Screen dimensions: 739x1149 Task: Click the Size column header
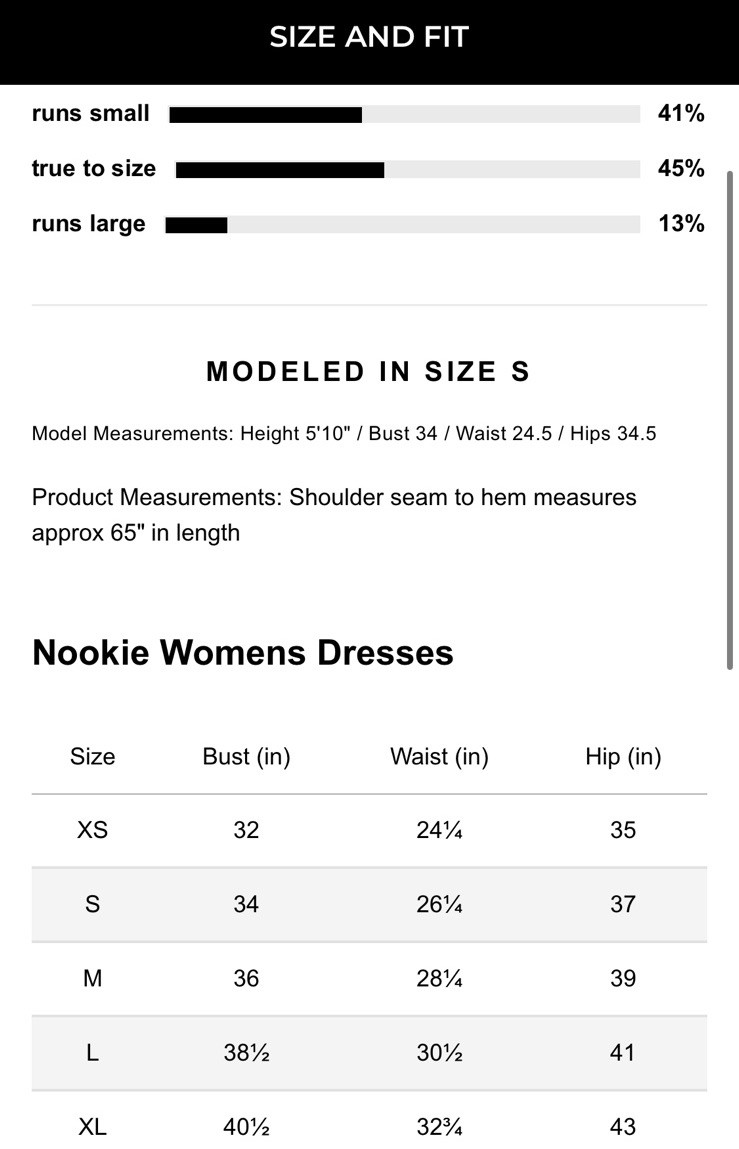(92, 756)
